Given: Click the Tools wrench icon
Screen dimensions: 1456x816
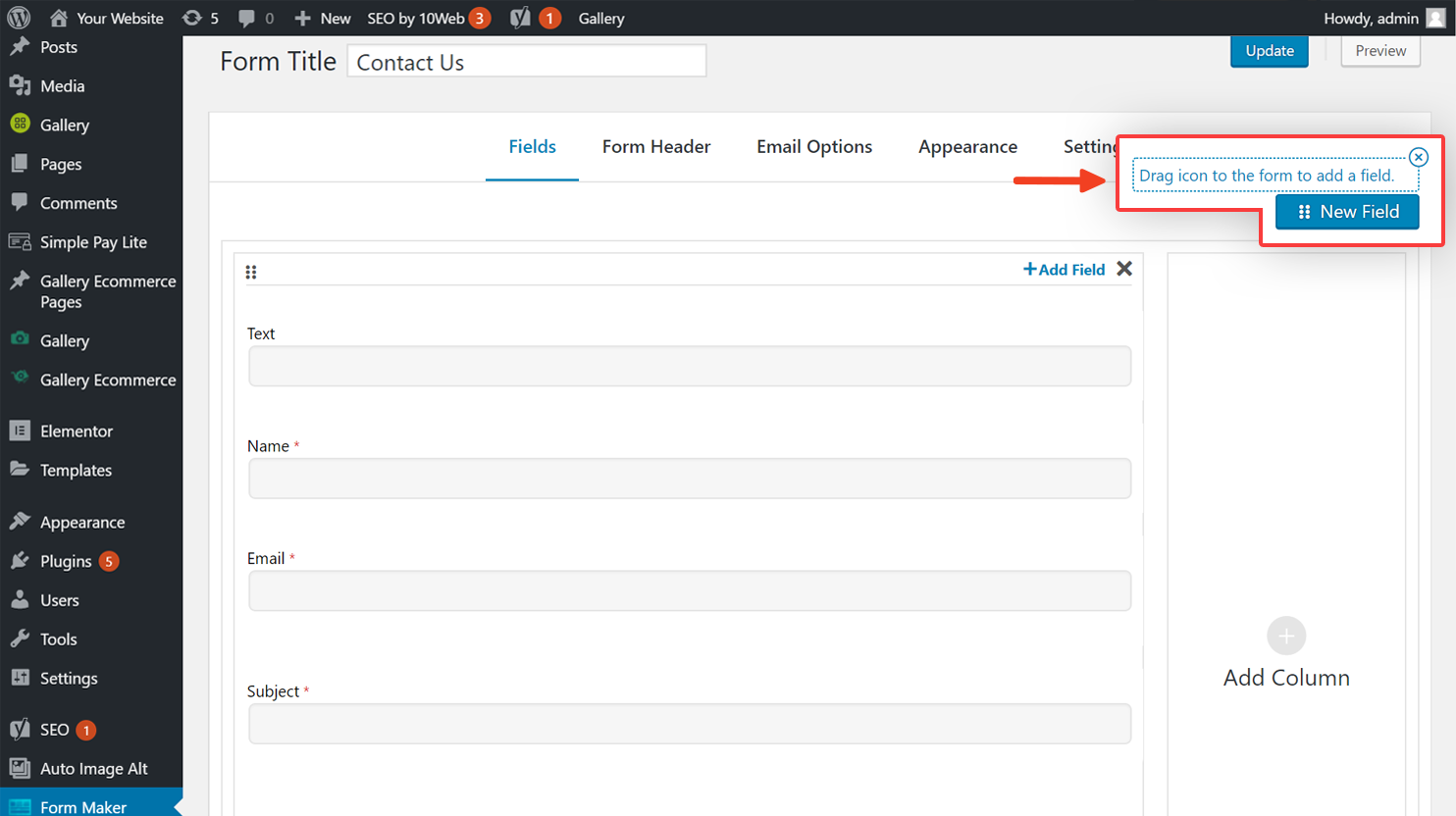Looking at the screenshot, I should 20,638.
